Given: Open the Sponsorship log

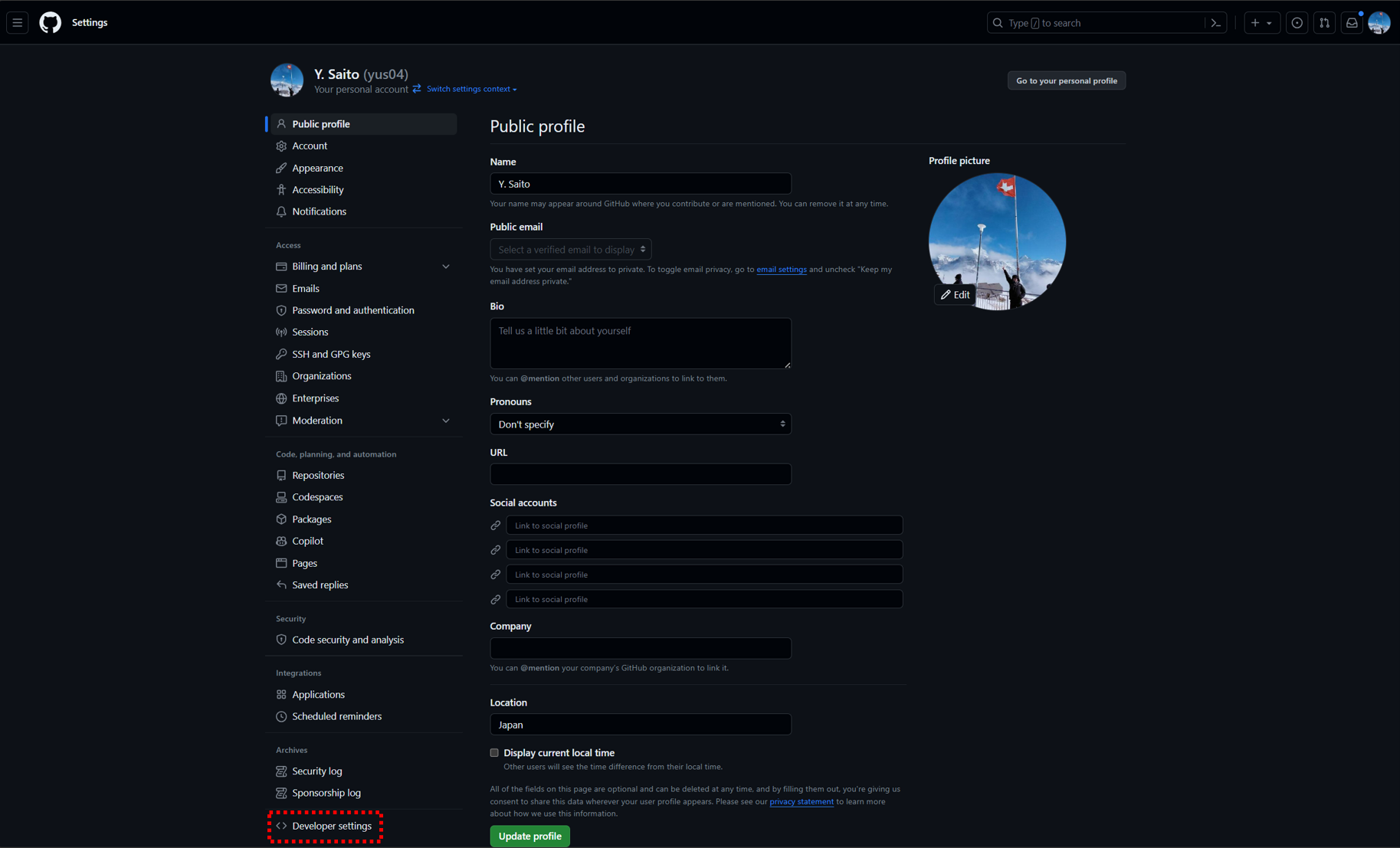Looking at the screenshot, I should coord(363,793).
